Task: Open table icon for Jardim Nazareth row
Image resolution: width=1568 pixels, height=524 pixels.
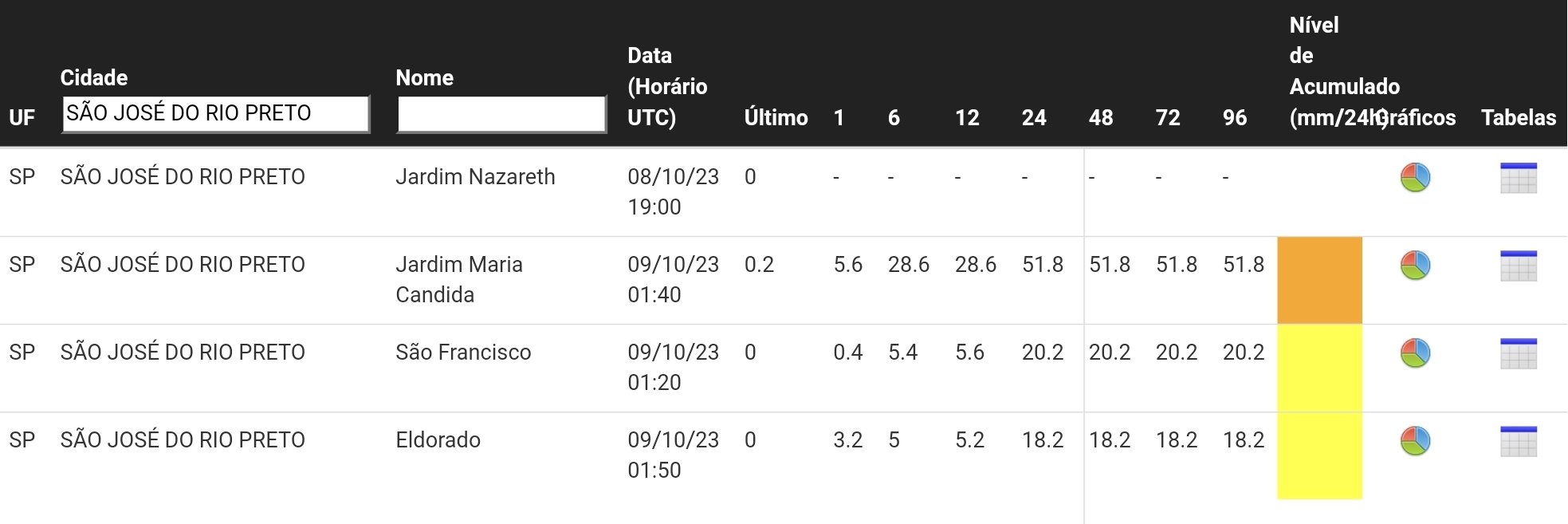Action: coord(1518,178)
